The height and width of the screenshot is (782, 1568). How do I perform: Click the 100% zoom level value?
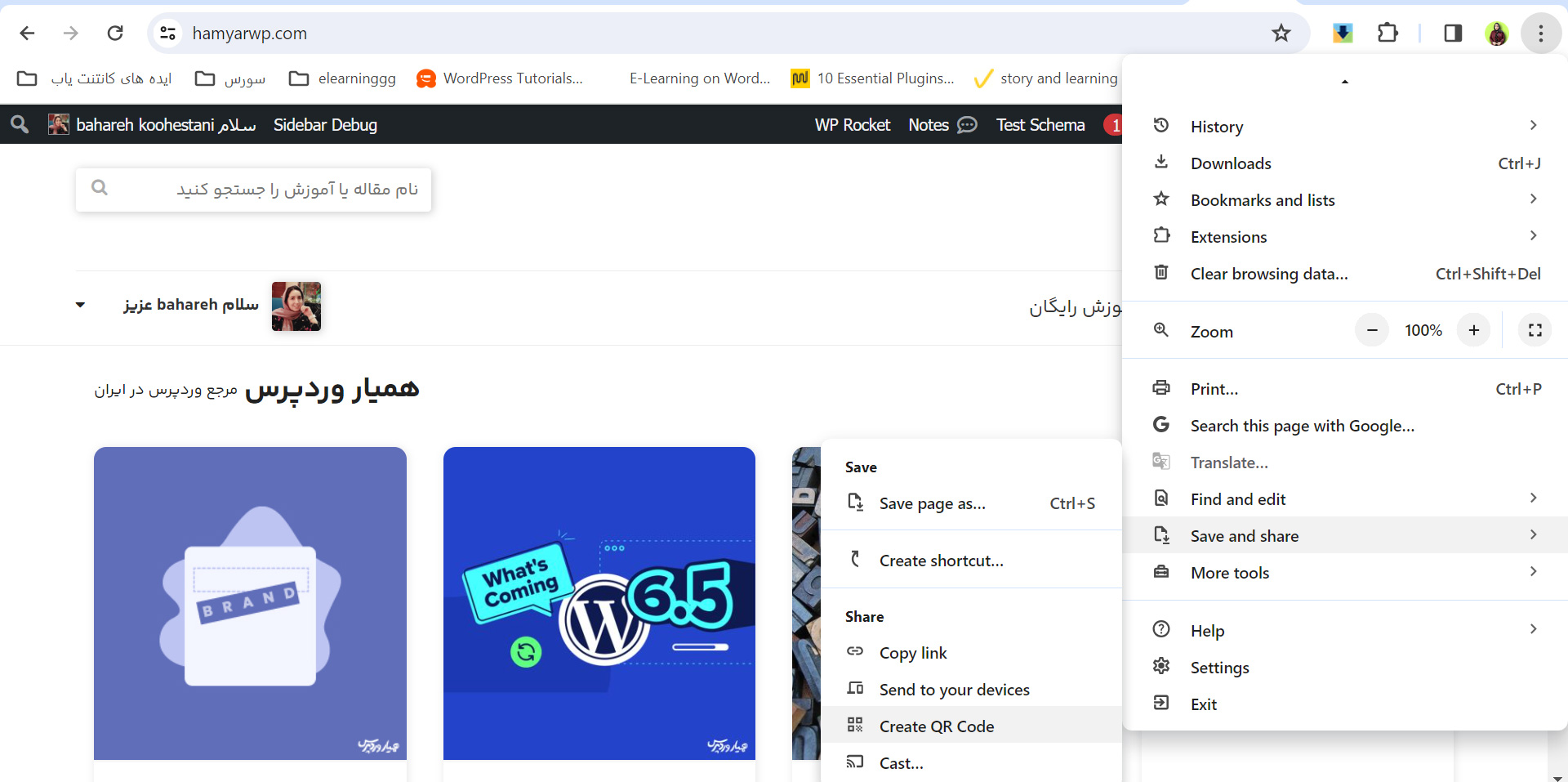coord(1423,330)
